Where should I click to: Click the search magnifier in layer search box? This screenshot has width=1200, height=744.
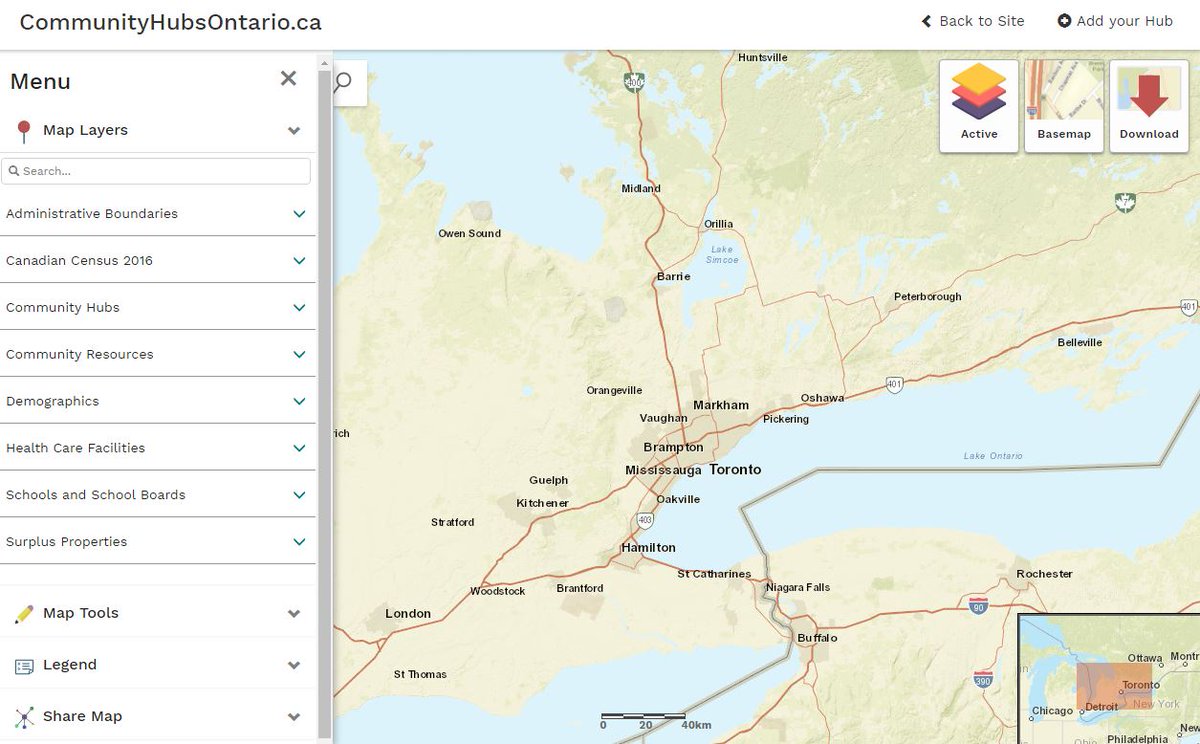pyautogui.click(x=14, y=171)
